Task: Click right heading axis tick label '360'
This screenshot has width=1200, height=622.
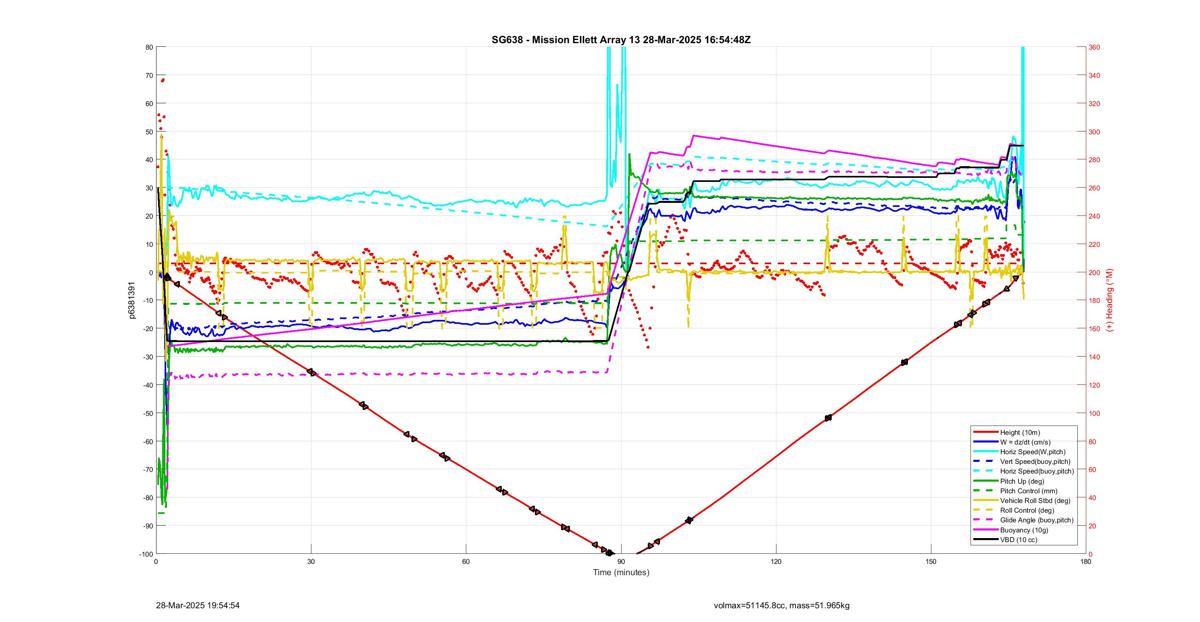Action: pyautogui.click(x=1096, y=47)
